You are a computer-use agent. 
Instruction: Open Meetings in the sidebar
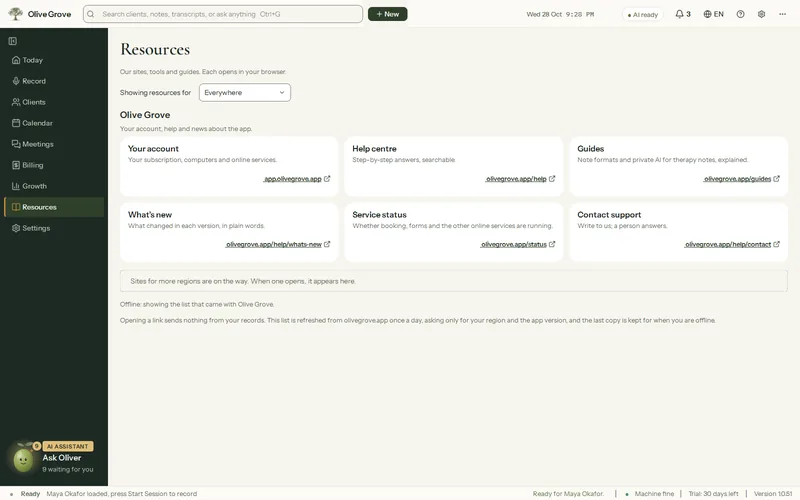[54, 144]
